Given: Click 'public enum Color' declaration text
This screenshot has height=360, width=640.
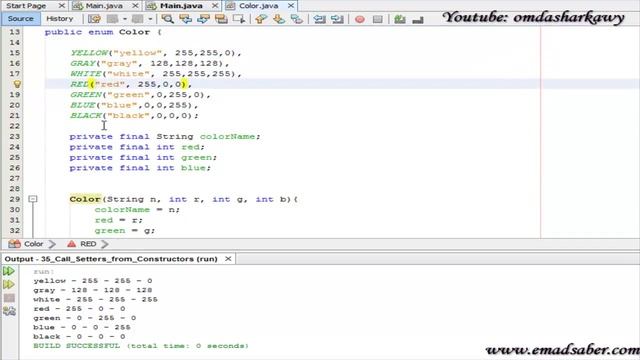Looking at the screenshot, I should [97, 32].
